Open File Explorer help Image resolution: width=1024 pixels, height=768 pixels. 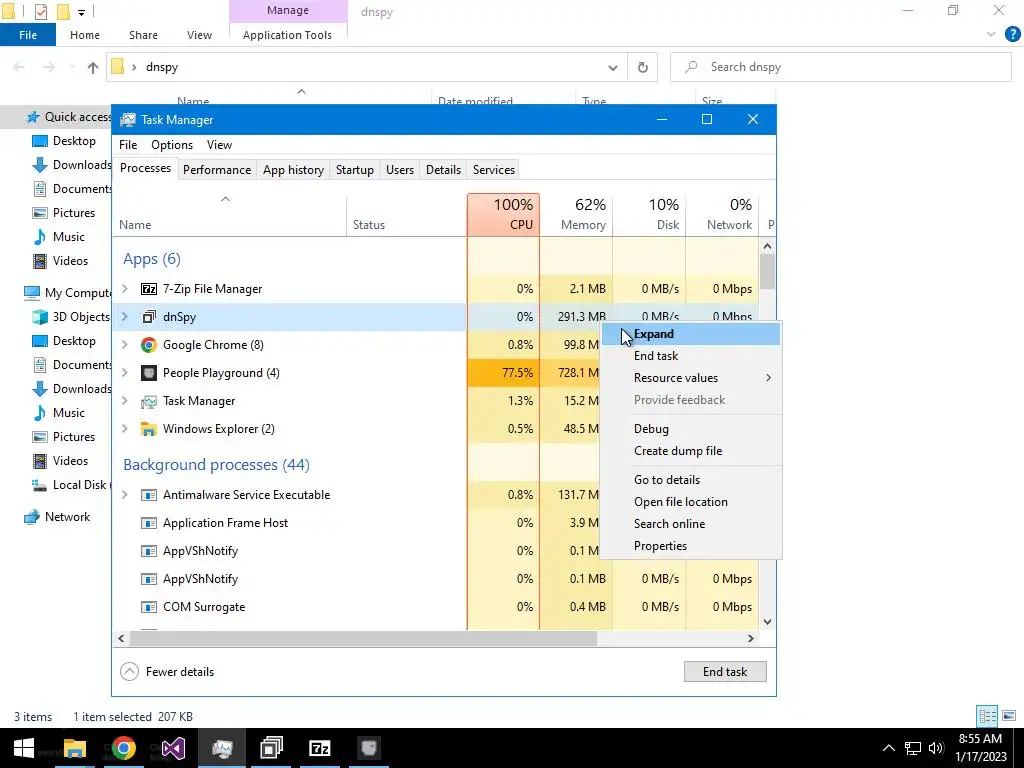pyautogui.click(x=1012, y=35)
